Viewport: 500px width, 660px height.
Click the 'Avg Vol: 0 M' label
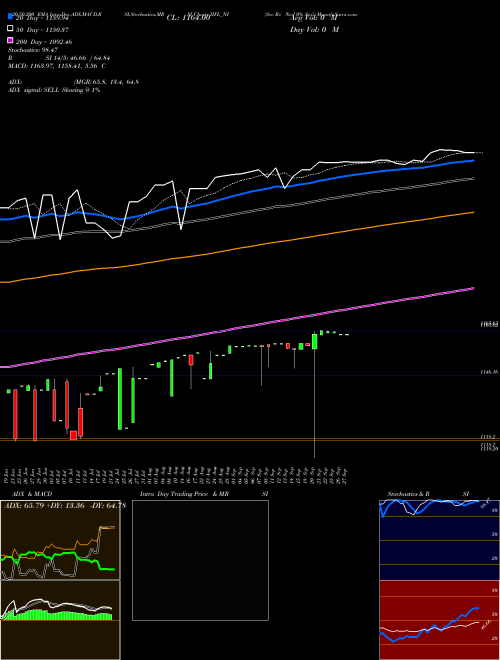[314, 18]
